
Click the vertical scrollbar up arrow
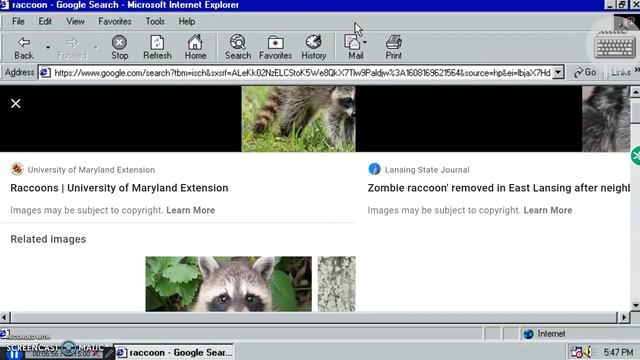[x=635, y=92]
